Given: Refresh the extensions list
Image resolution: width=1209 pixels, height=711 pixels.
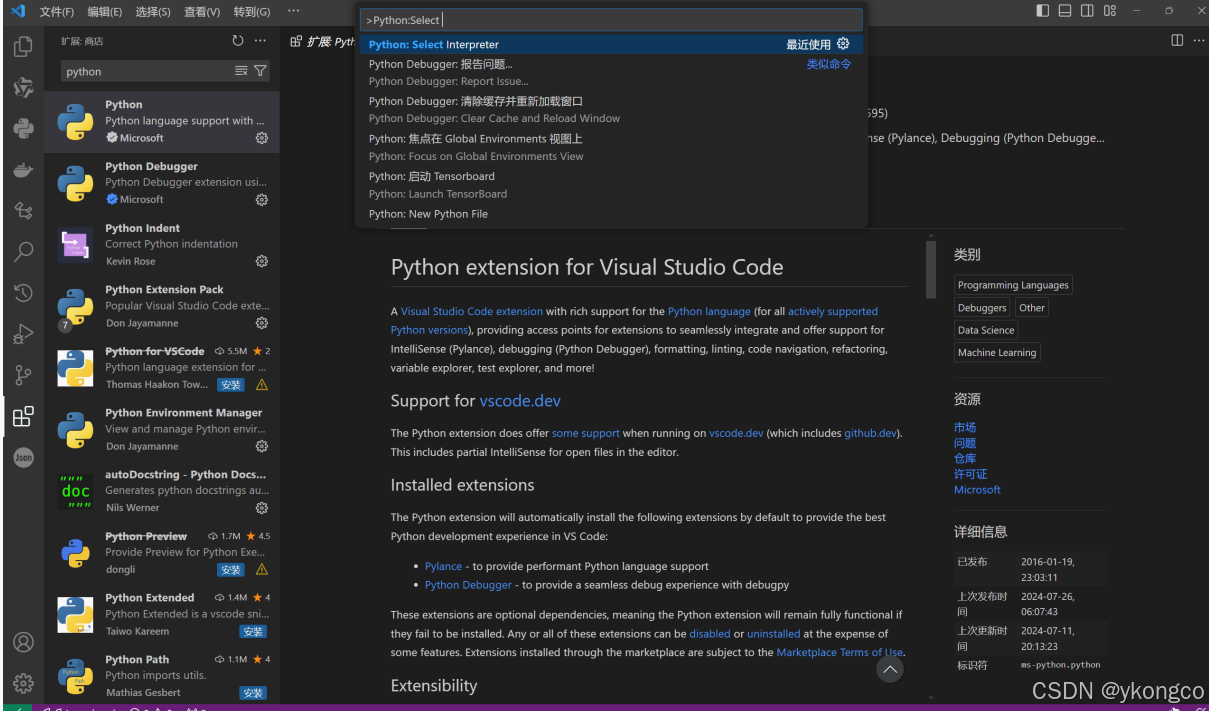Looking at the screenshot, I should (238, 40).
